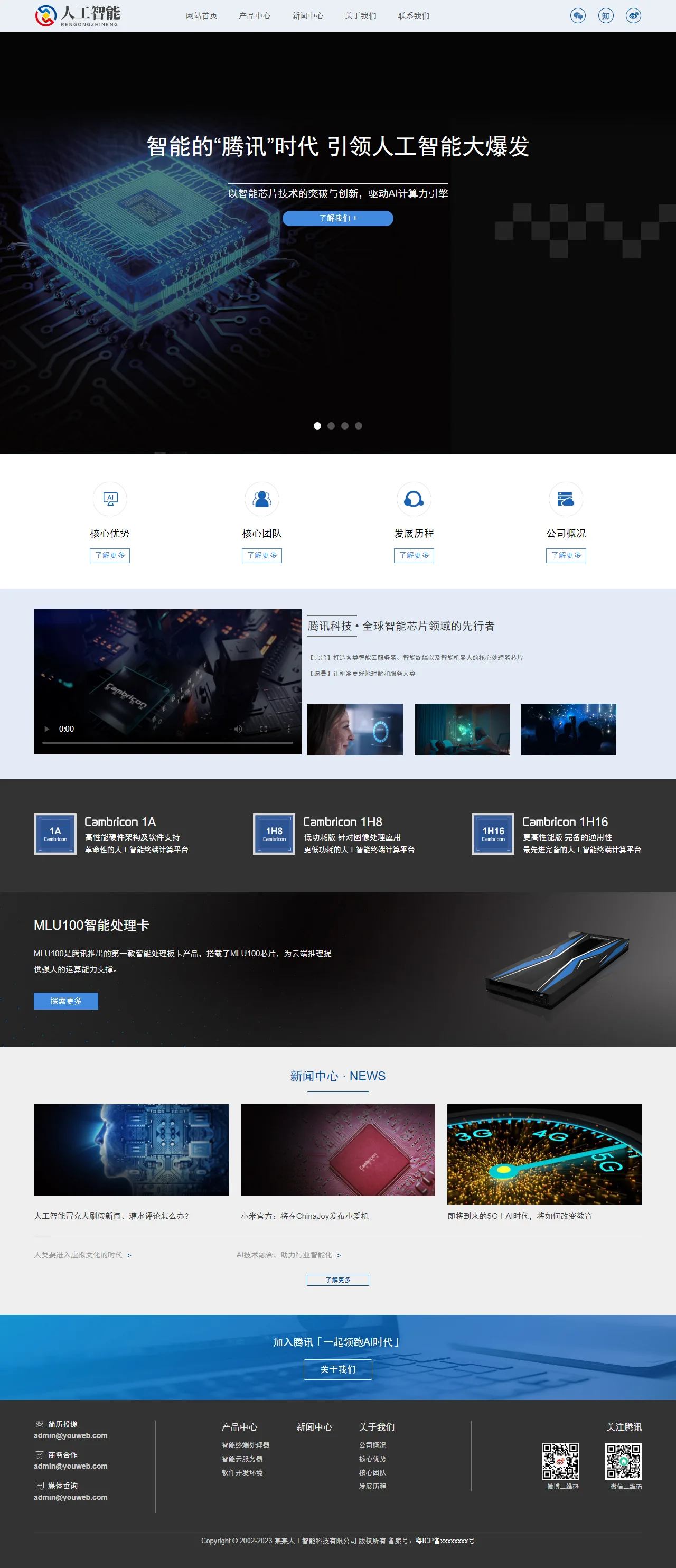Click the Cambricon 1H16 chip icon
The width and height of the screenshot is (676, 1568).
[x=493, y=834]
